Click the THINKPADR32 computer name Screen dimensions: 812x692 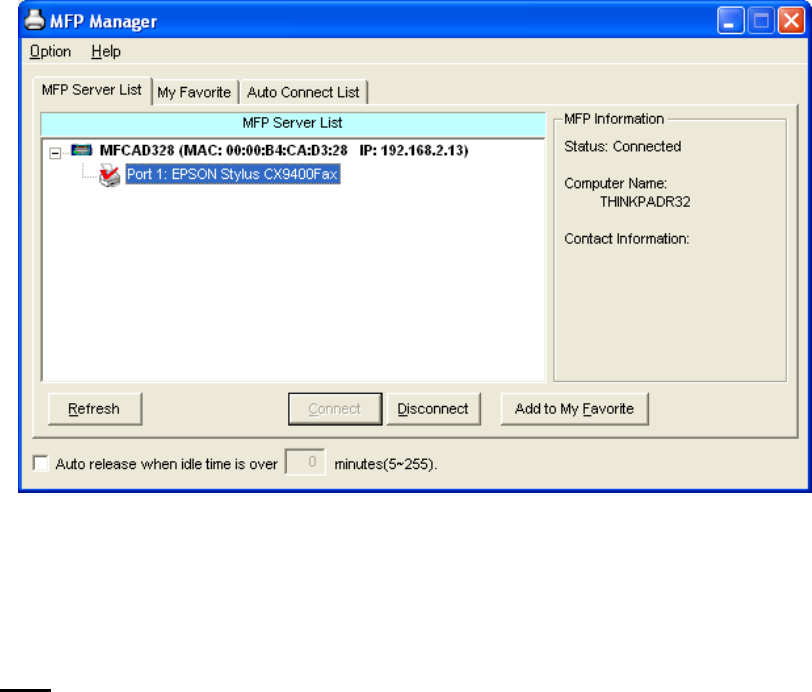[x=645, y=201]
